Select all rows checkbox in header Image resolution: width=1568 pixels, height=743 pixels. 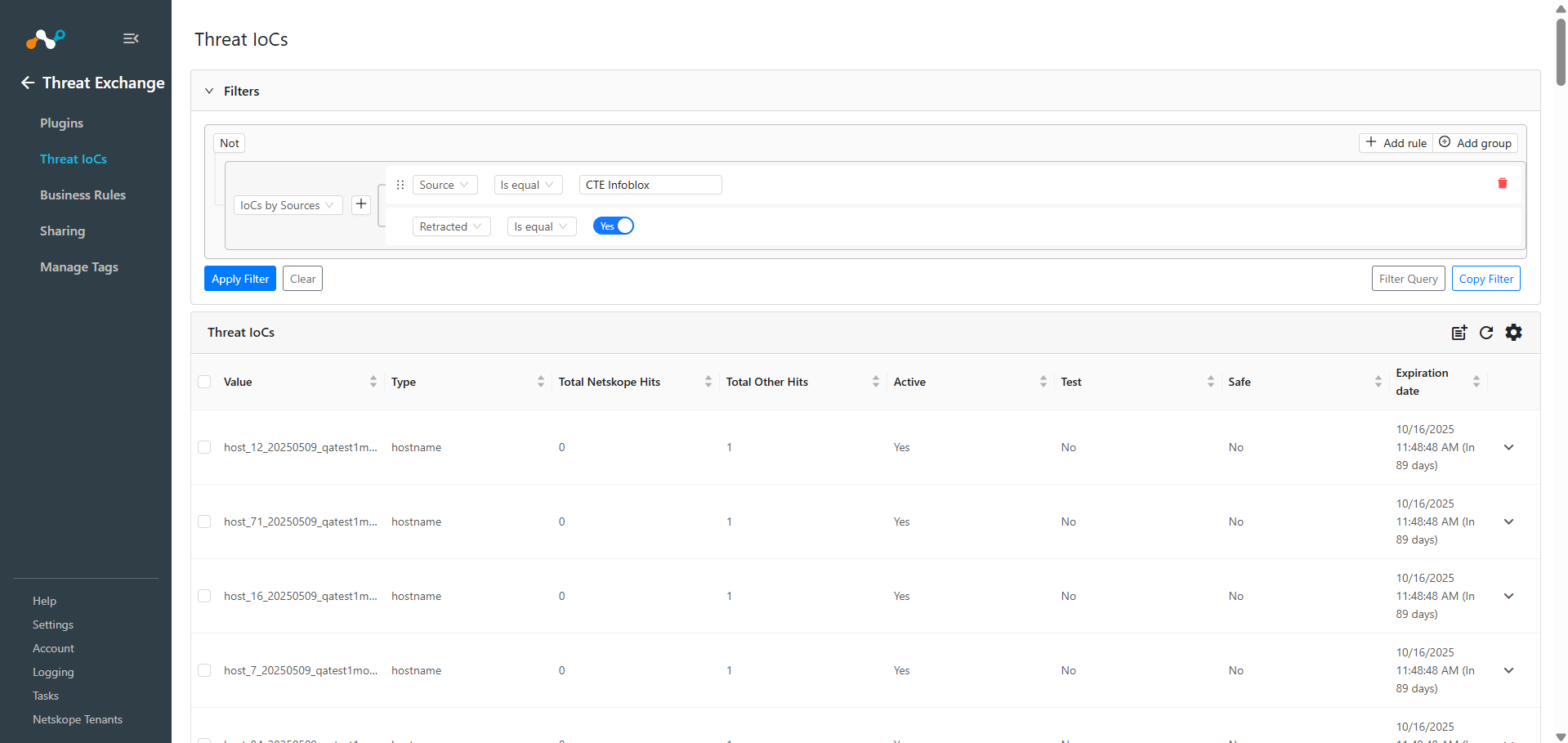[204, 382]
